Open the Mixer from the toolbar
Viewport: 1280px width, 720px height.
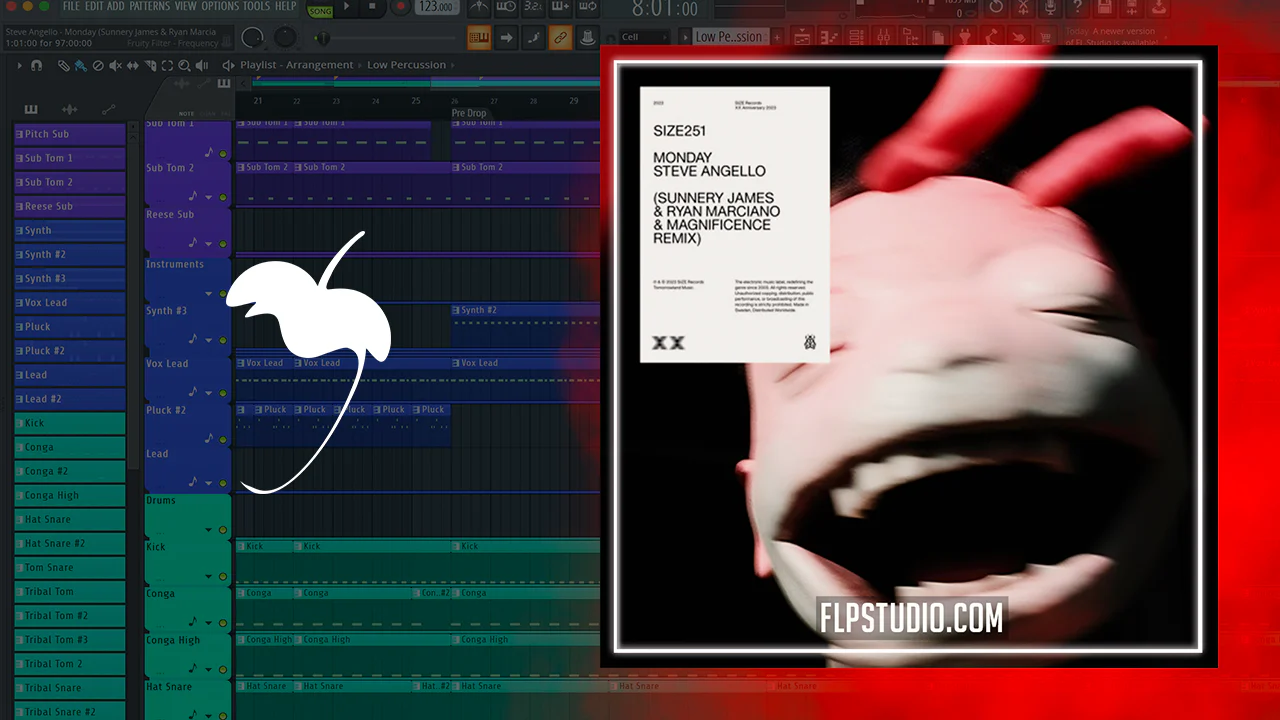pos(883,37)
